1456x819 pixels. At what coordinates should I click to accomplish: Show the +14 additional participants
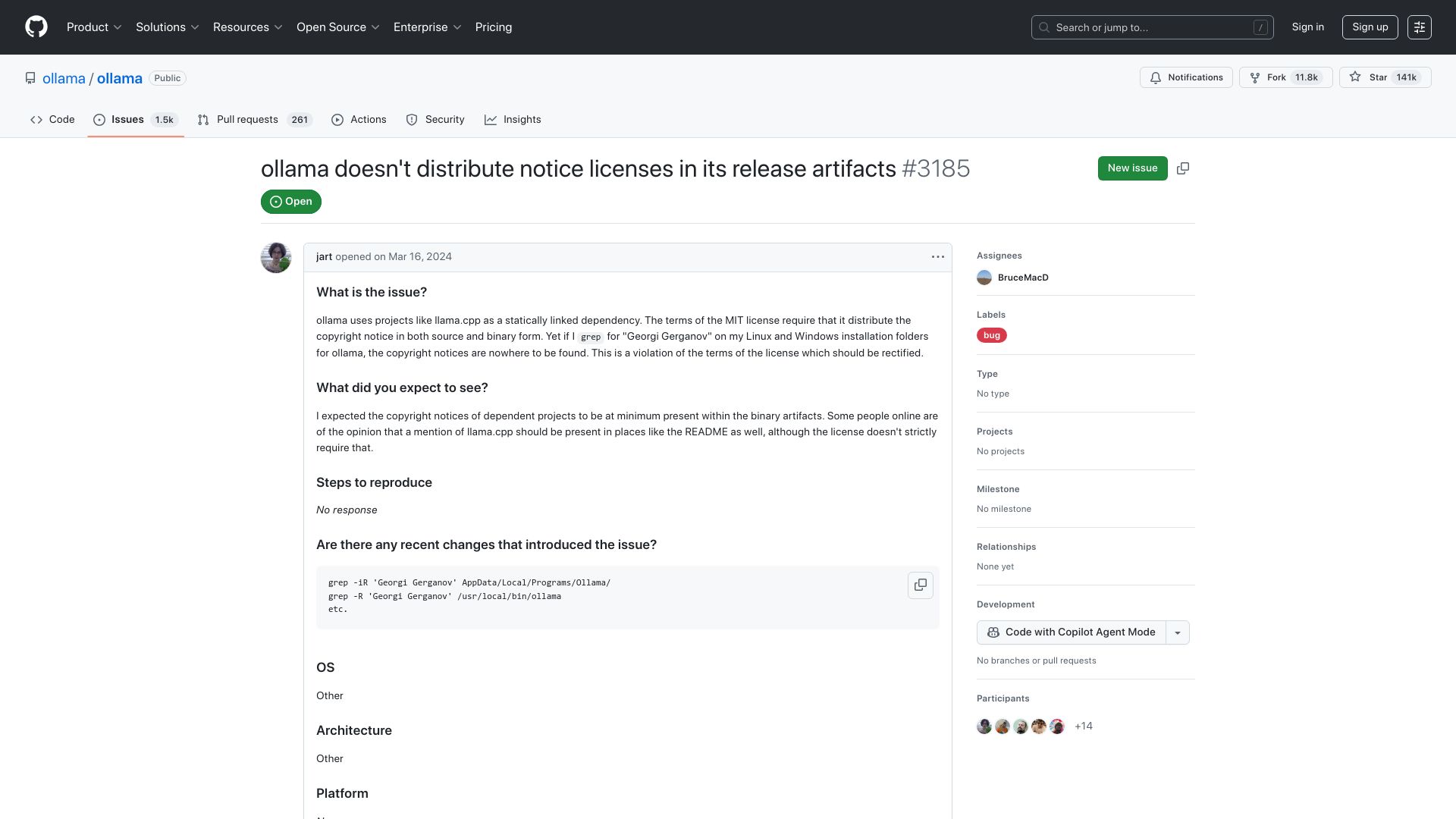1084,726
